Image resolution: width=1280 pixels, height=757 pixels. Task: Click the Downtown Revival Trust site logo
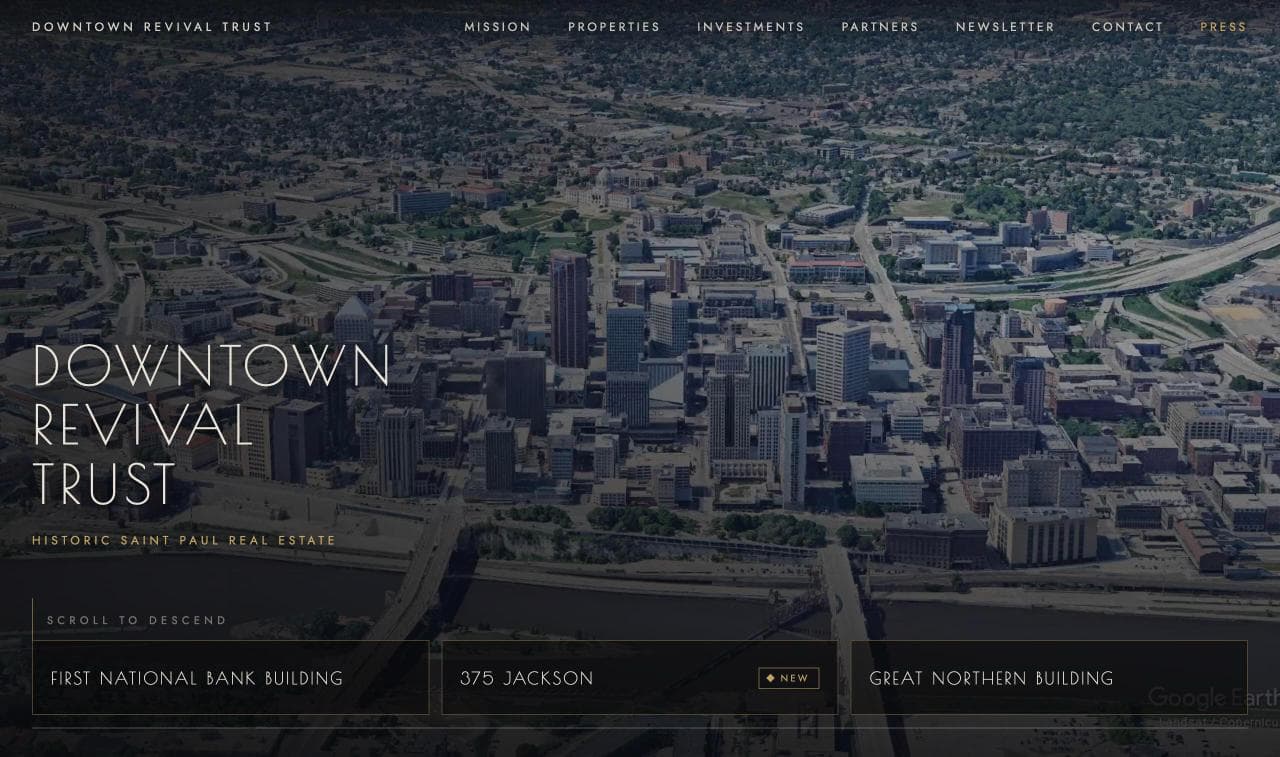(x=152, y=27)
